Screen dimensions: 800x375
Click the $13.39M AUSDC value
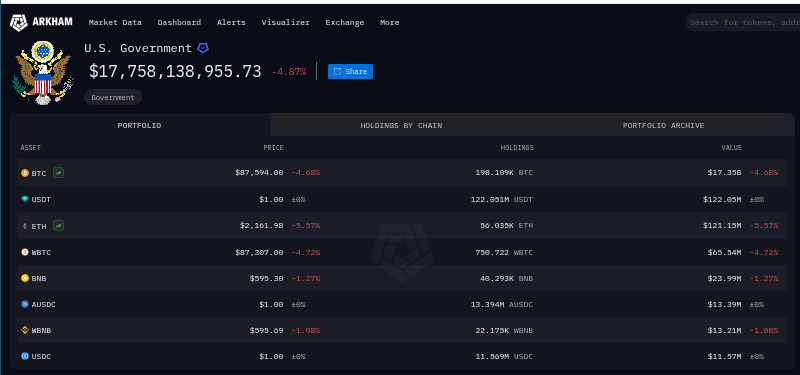724,304
